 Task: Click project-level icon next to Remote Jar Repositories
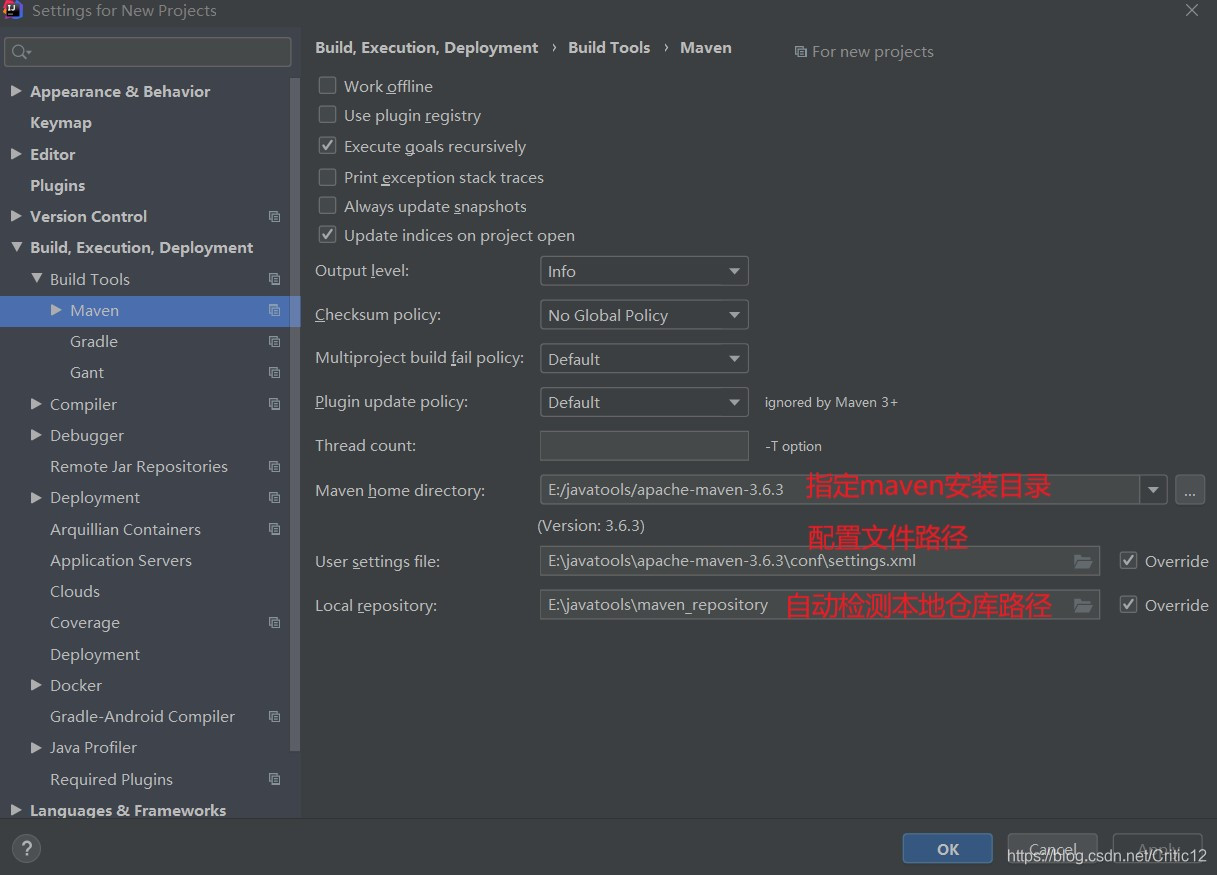pos(274,467)
